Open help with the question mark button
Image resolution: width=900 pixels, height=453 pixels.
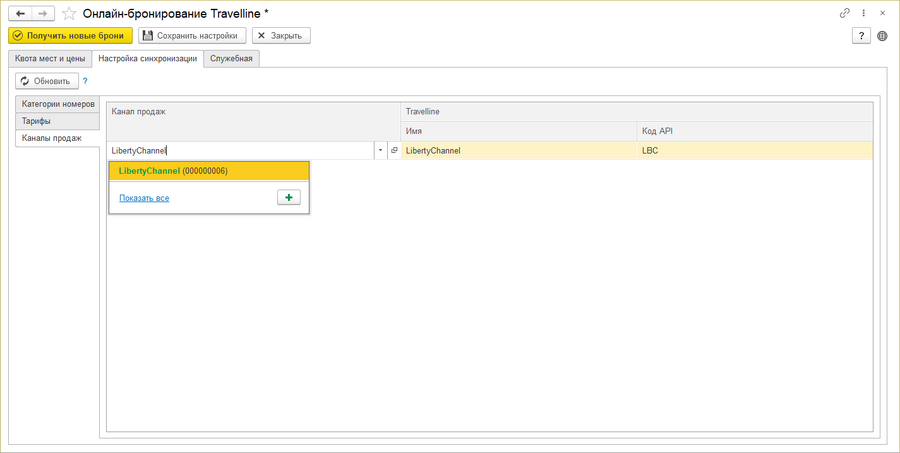pyautogui.click(x=861, y=36)
